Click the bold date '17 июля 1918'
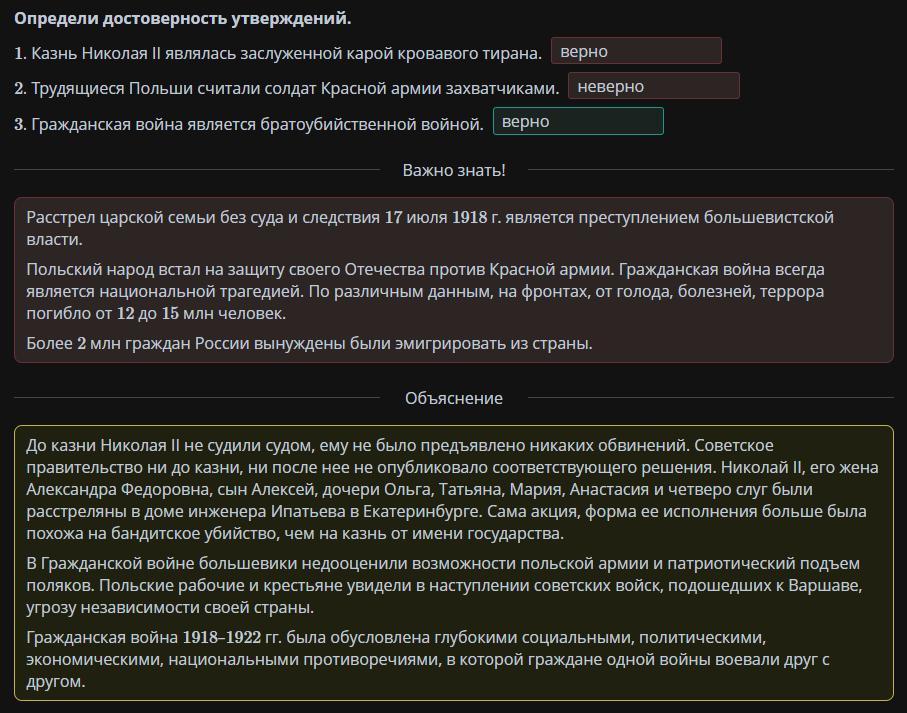This screenshot has width=907, height=713. [x=436, y=217]
